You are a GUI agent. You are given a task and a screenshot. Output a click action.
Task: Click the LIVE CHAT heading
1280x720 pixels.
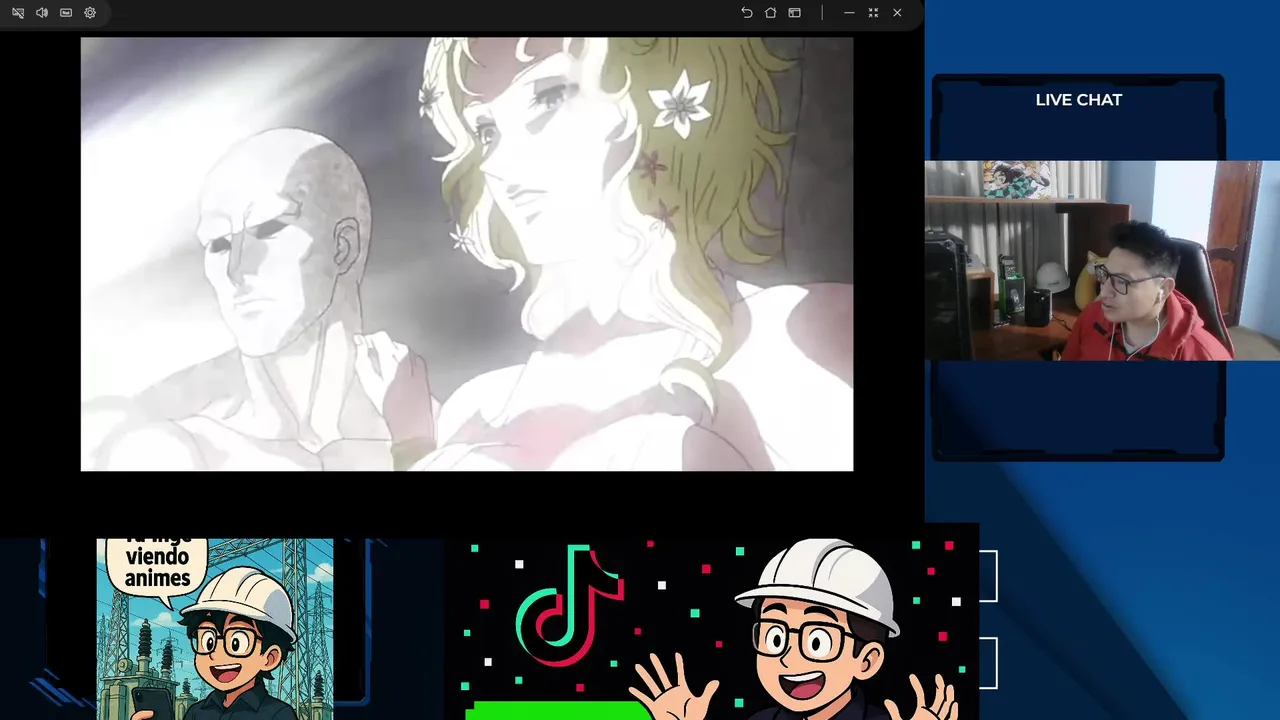tap(1078, 100)
